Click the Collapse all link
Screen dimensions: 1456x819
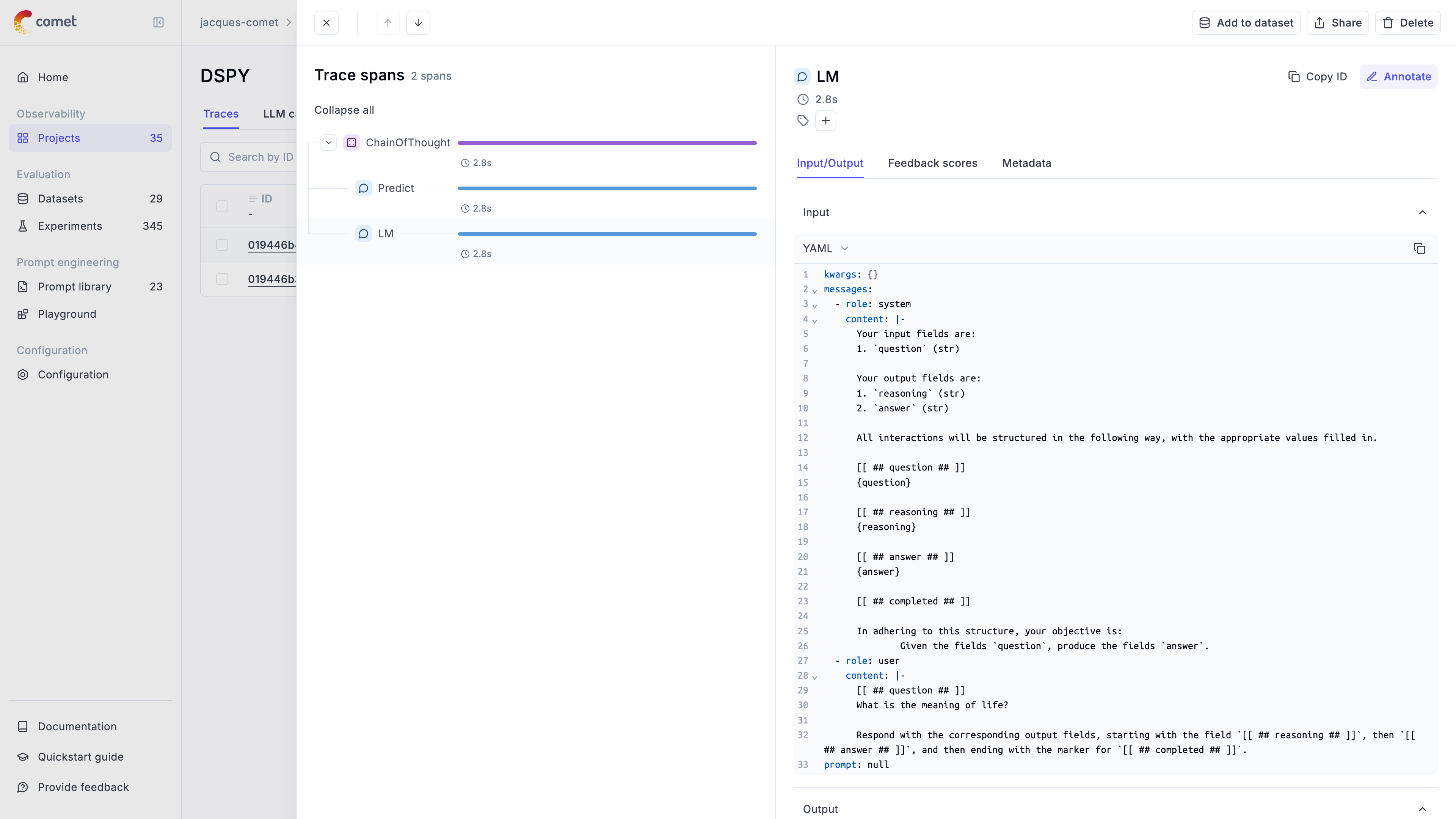point(344,110)
